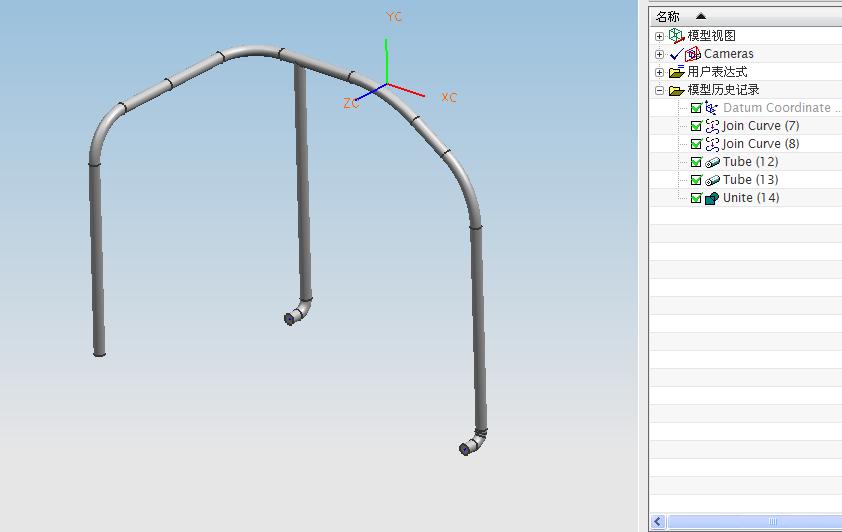The image size is (842, 532).
Task: Click the Unite (14) boolean icon
Action: 712,198
